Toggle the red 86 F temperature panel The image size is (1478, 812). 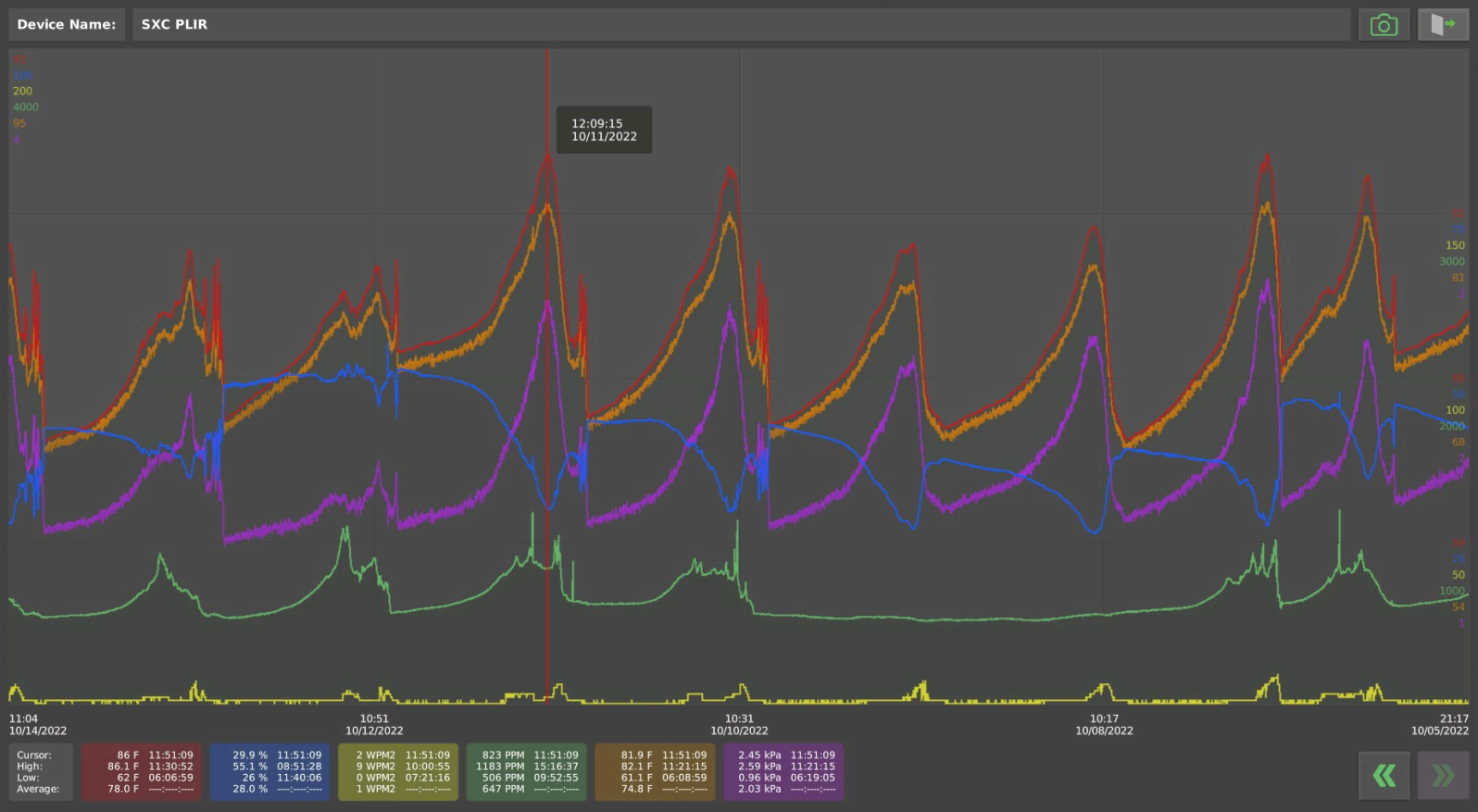coord(141,772)
